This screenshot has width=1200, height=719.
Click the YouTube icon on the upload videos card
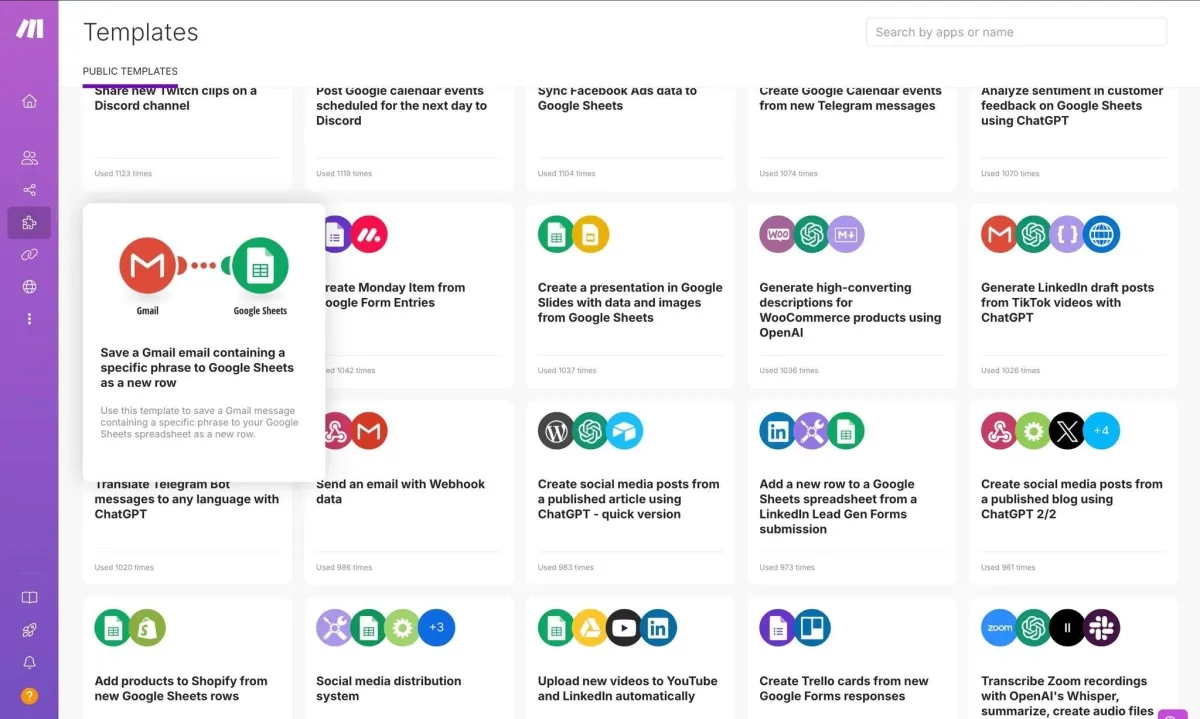click(625, 628)
